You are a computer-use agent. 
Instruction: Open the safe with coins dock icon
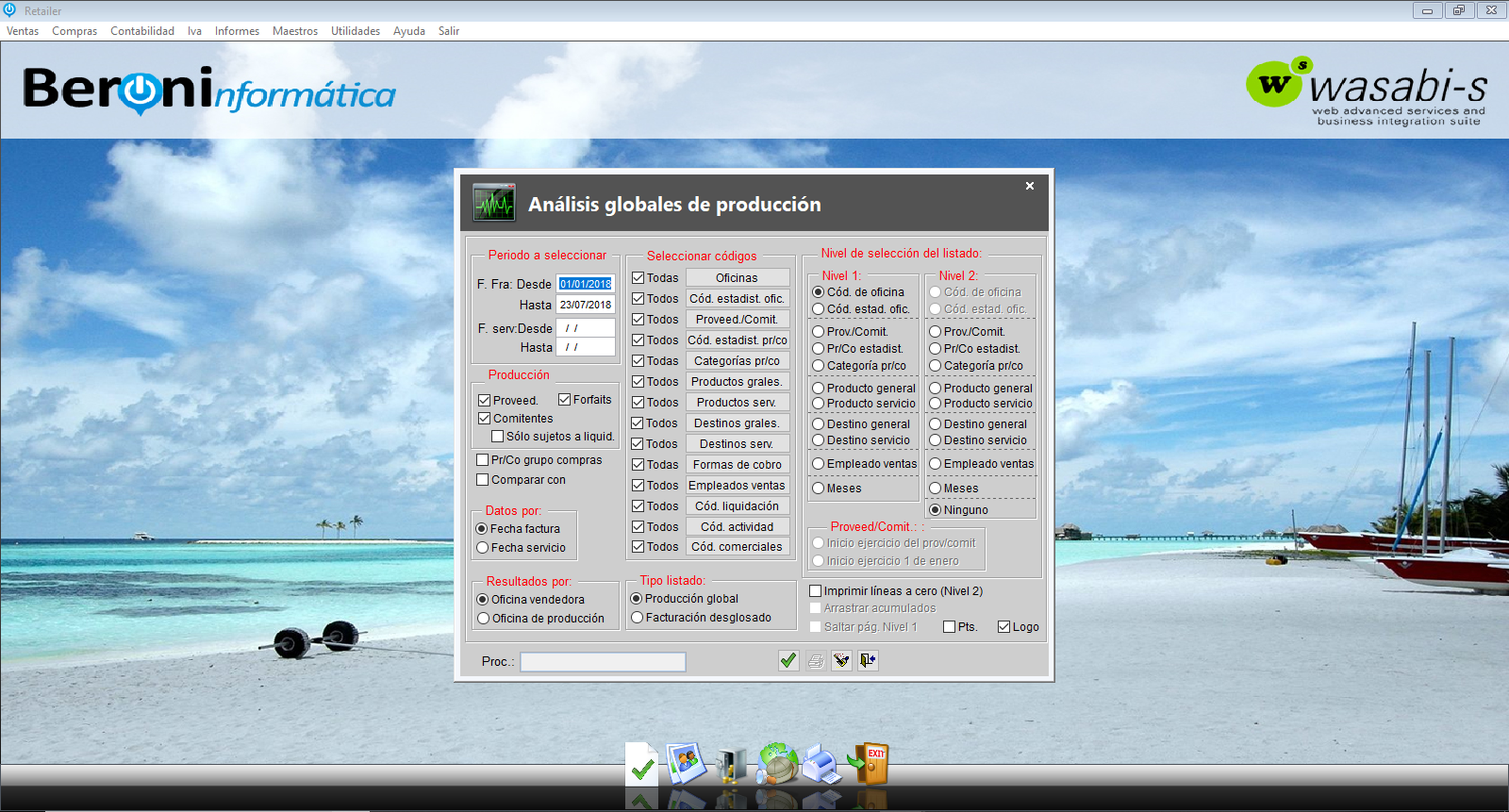pyautogui.click(x=731, y=764)
